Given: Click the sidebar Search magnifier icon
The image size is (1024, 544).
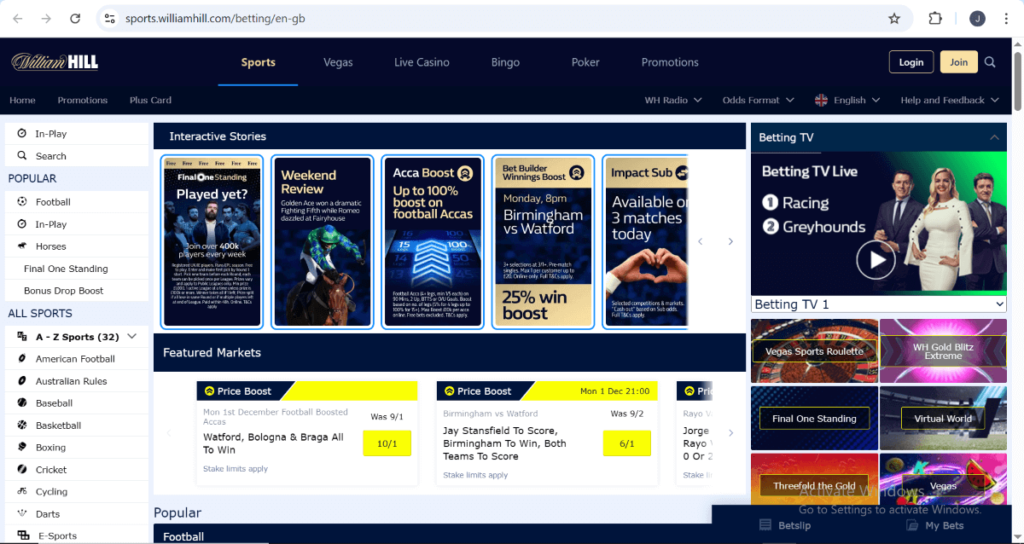Looking at the screenshot, I should (x=22, y=155).
